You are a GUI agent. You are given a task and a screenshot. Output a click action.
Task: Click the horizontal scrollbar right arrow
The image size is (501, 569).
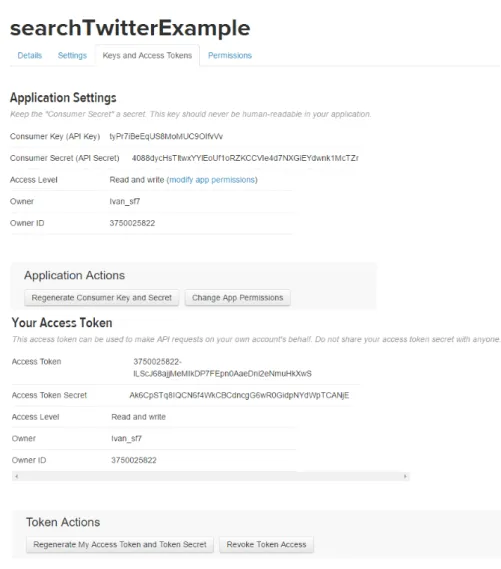[x=405, y=476]
